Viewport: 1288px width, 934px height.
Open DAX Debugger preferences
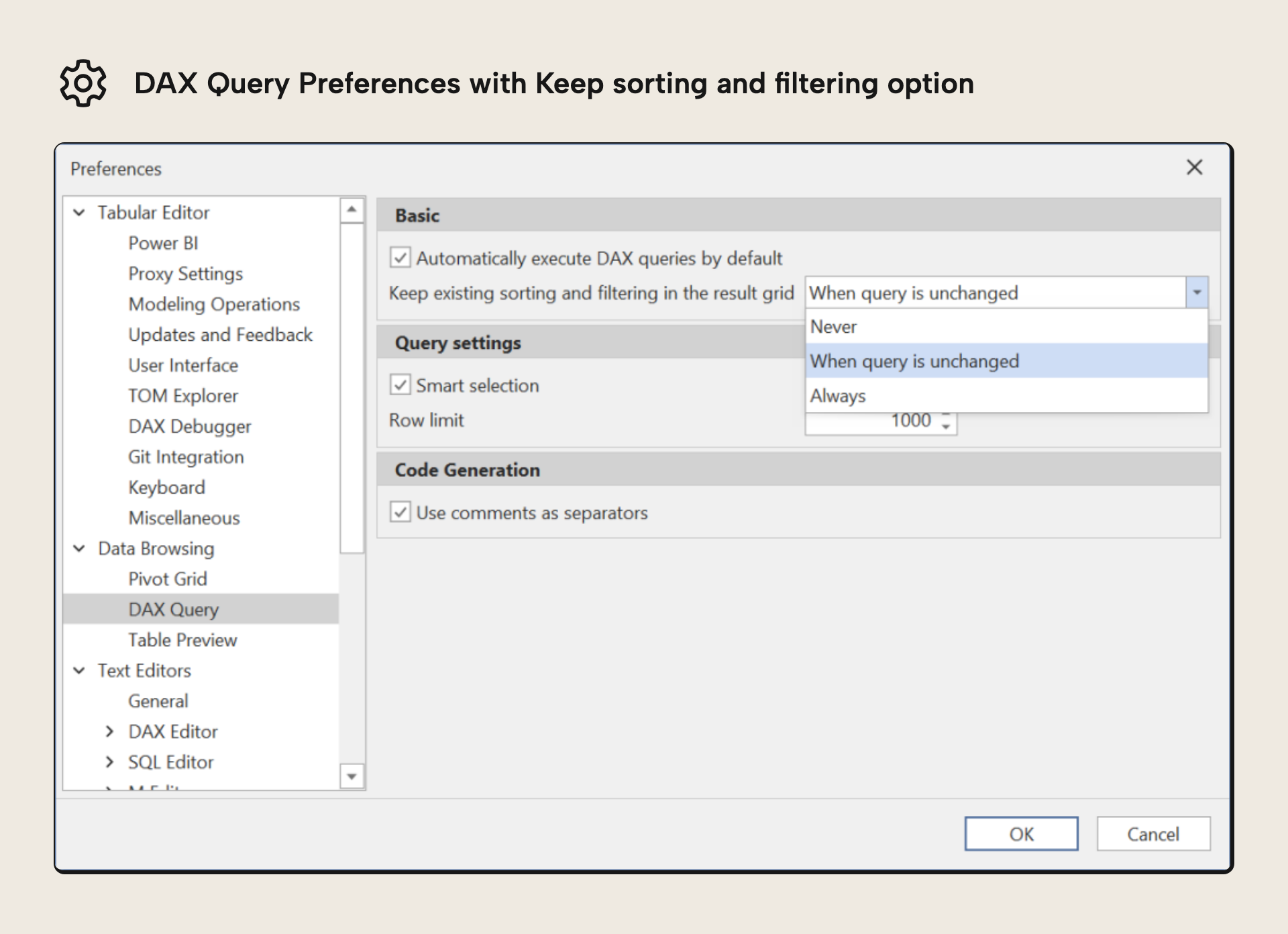point(190,426)
